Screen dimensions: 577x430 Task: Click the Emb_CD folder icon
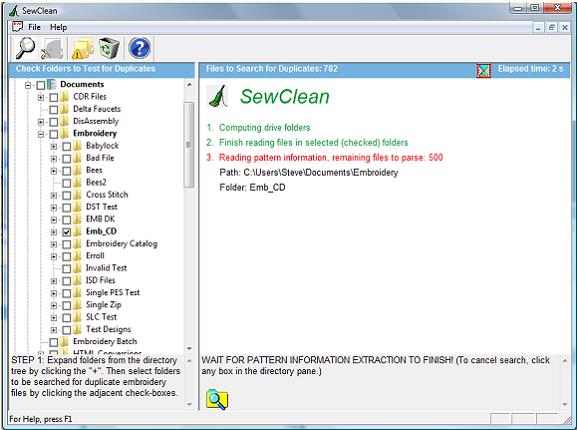pyautogui.click(x=77, y=231)
